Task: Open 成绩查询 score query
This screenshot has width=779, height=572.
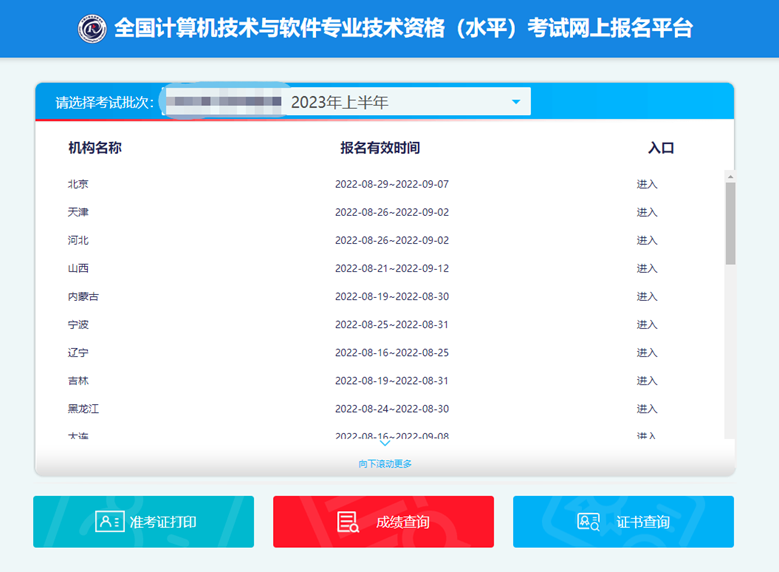Action: tap(383, 521)
